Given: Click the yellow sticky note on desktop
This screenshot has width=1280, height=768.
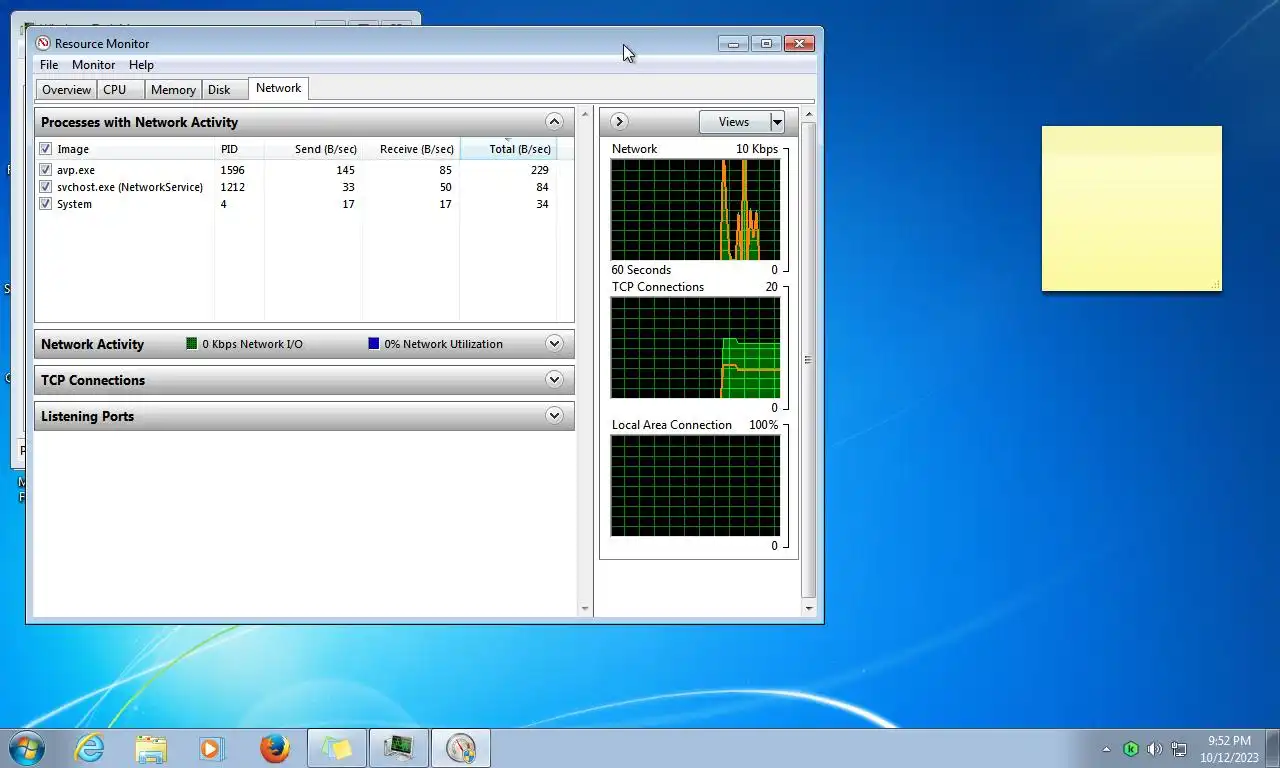Looking at the screenshot, I should coord(1132,209).
